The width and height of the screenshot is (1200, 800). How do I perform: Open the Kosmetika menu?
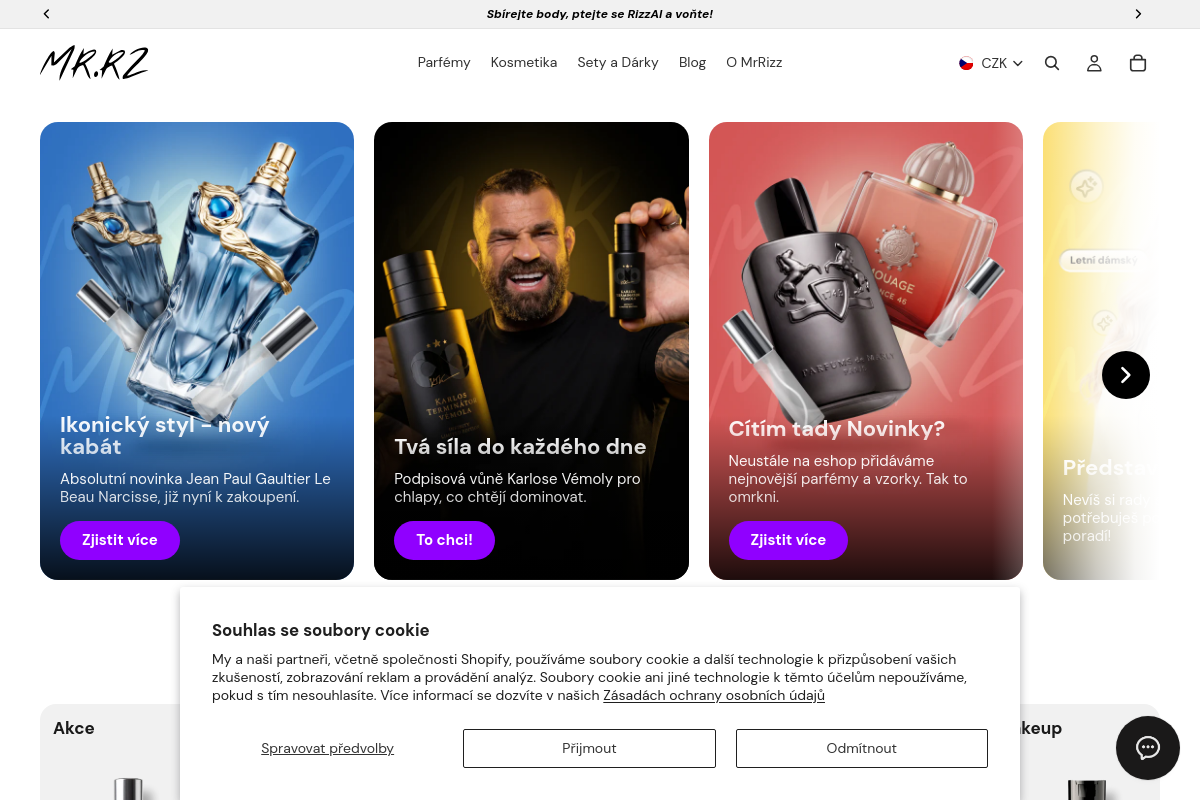click(524, 62)
